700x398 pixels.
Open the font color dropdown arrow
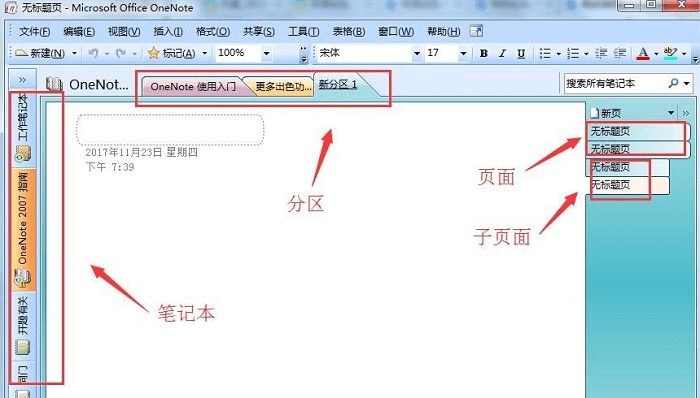(656, 54)
